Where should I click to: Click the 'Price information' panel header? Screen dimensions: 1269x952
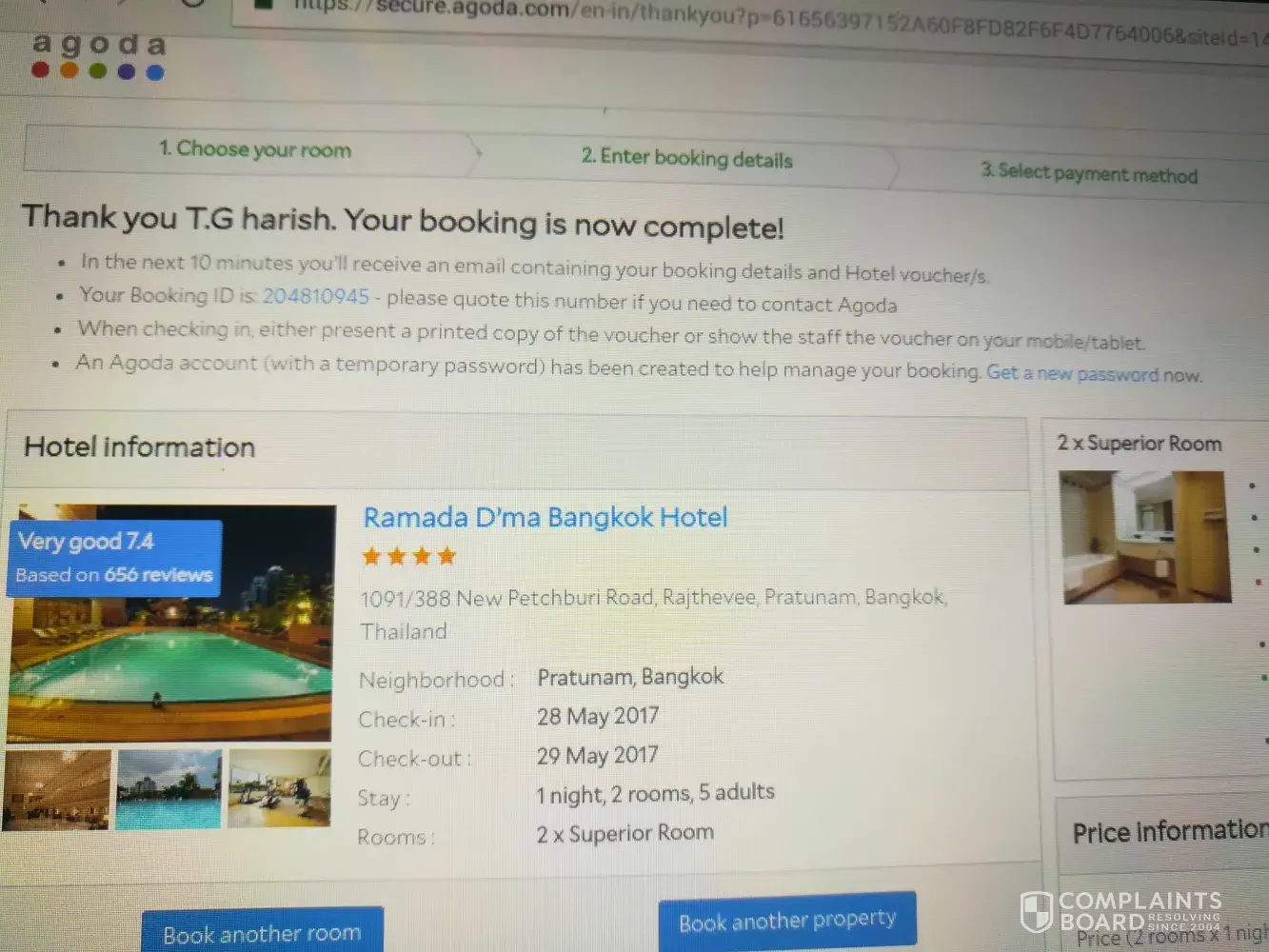[x=1169, y=832]
